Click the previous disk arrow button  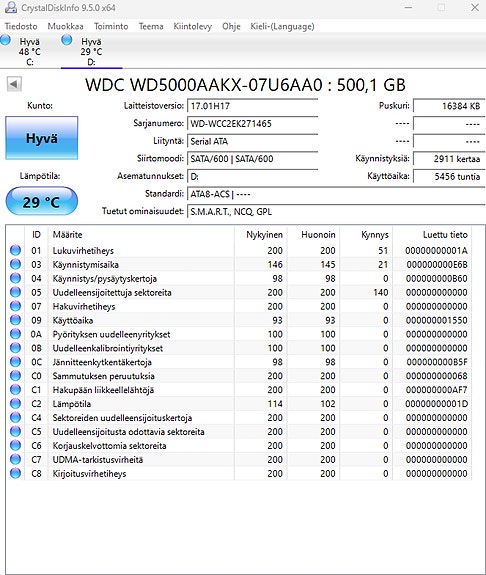tap(14, 84)
